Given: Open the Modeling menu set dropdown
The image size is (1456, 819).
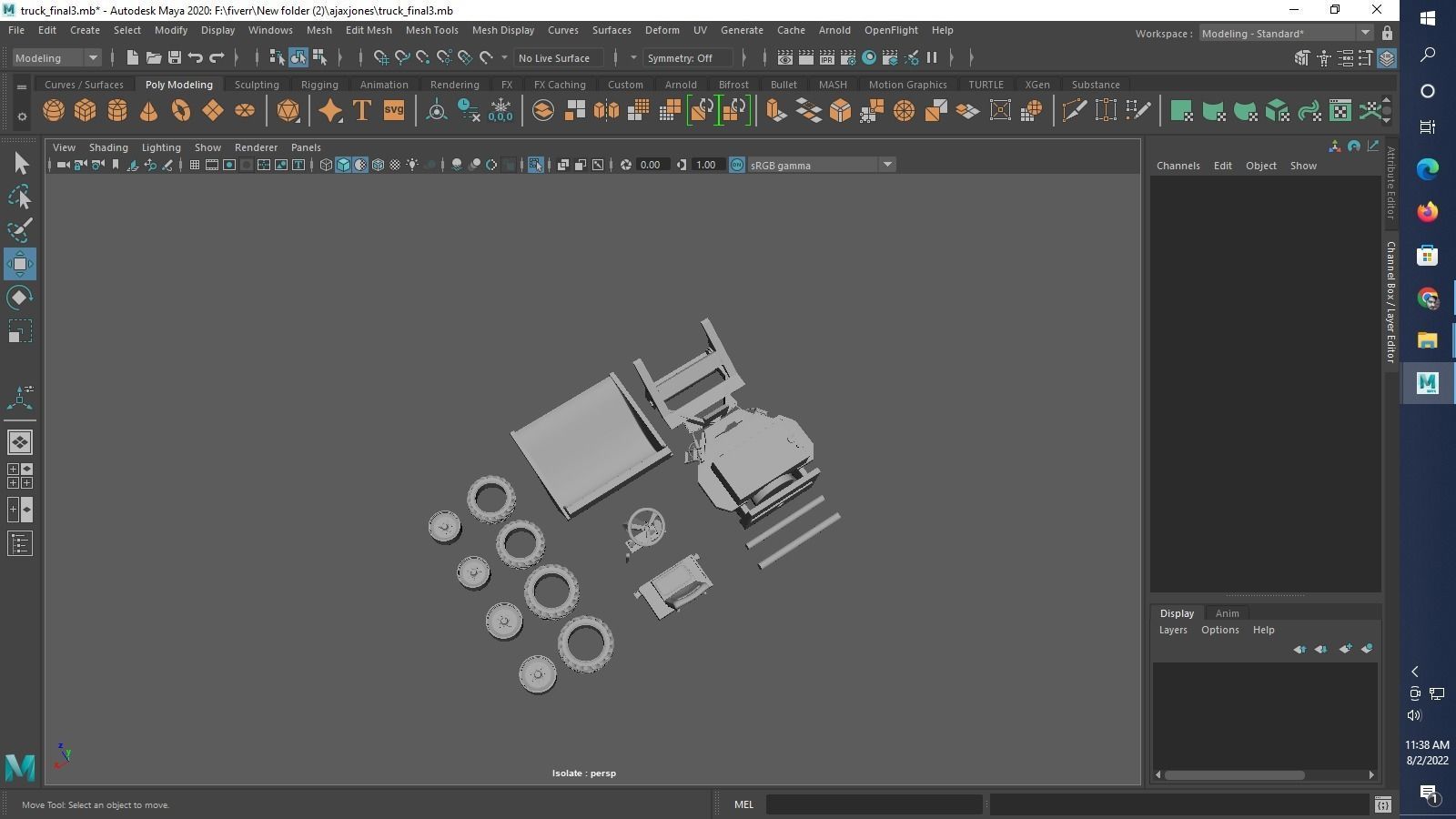Looking at the screenshot, I should pos(56,58).
